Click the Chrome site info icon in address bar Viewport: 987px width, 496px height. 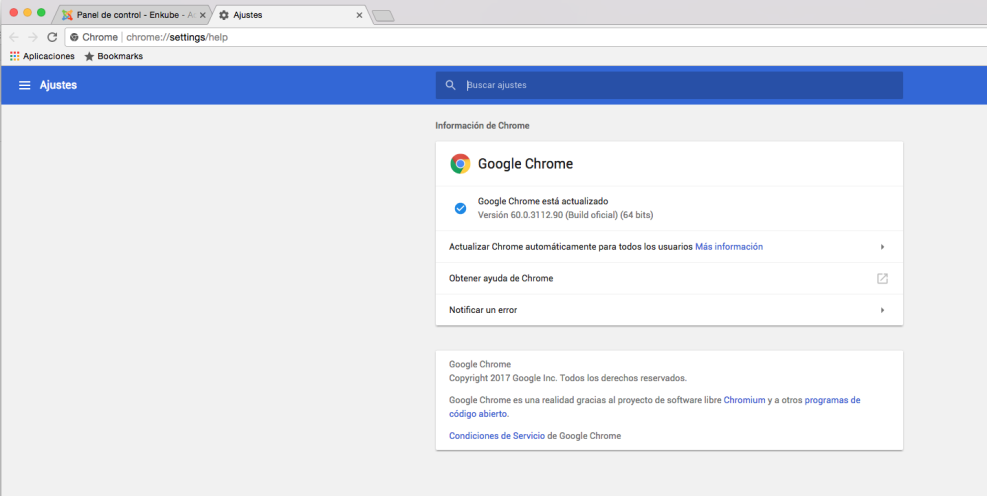coord(74,37)
